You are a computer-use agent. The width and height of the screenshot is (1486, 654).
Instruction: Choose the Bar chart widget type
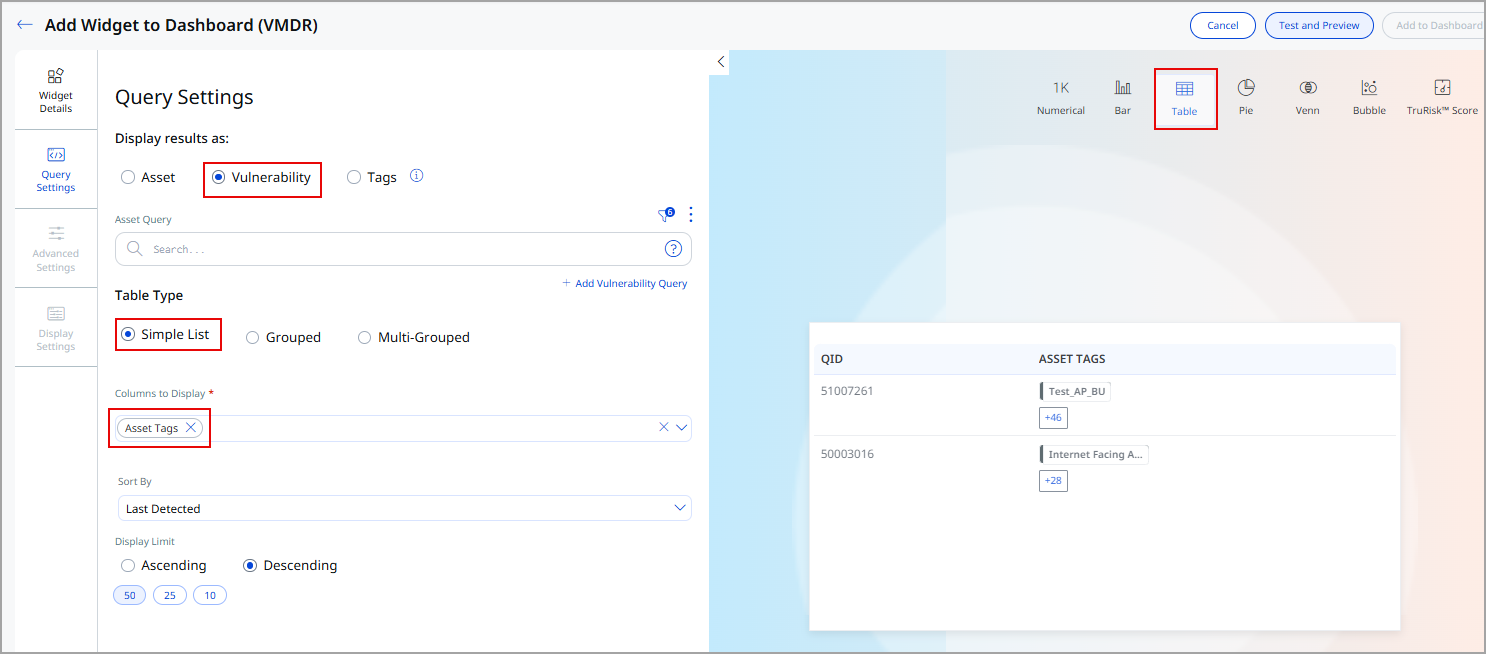click(x=1123, y=97)
